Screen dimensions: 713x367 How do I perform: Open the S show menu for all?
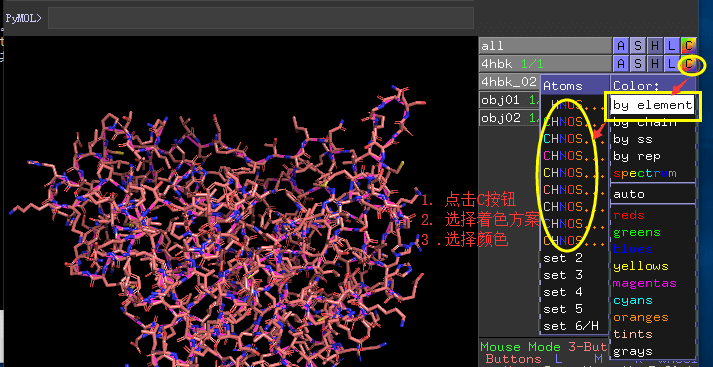(638, 46)
